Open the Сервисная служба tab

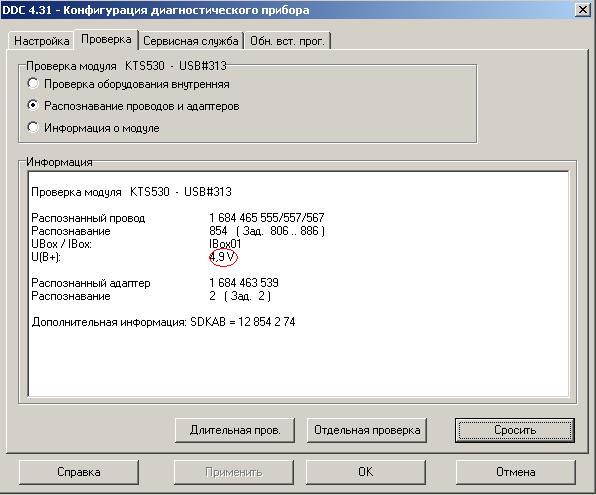(191, 41)
